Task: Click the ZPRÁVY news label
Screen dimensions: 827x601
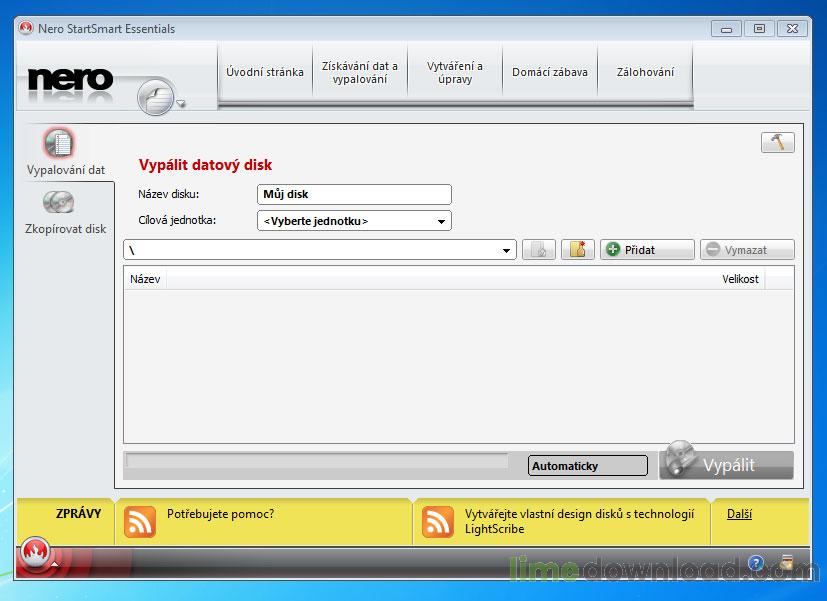Action: pos(78,513)
